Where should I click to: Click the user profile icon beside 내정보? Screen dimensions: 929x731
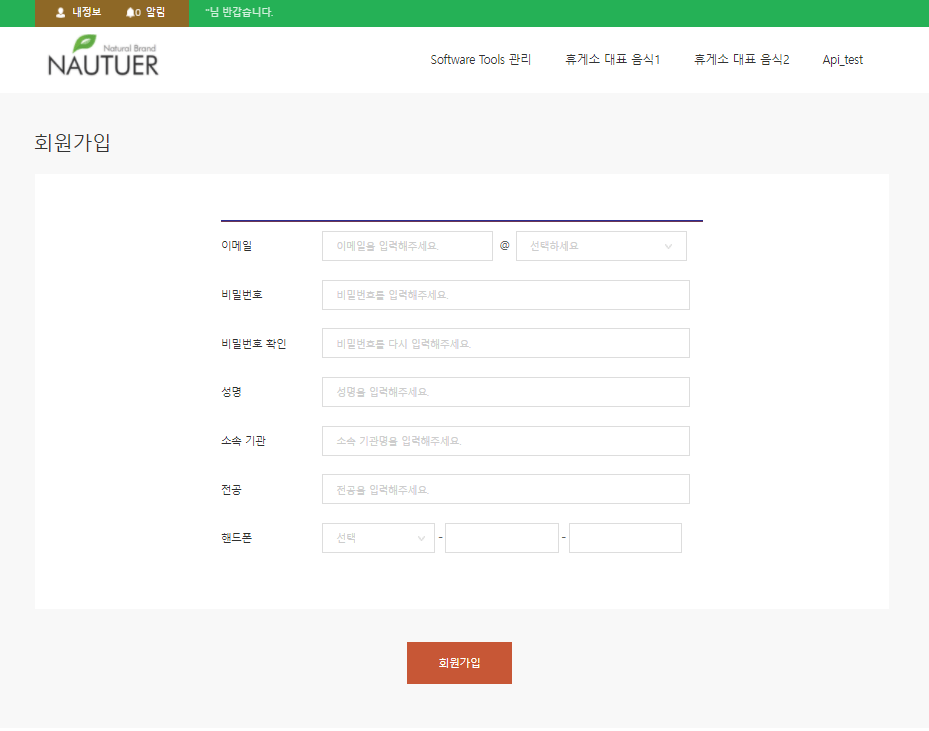tap(60, 13)
